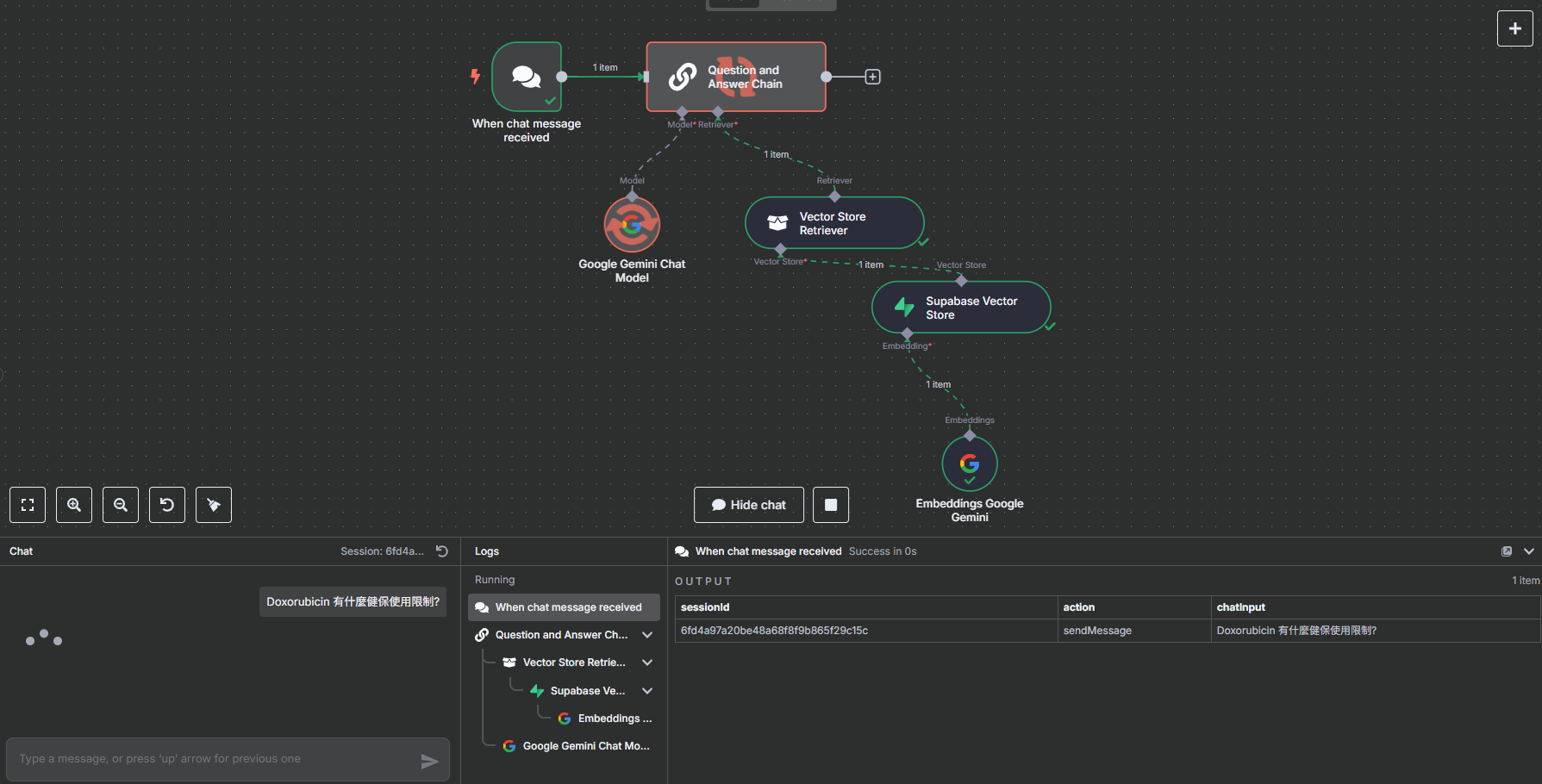Collapse the Question and Answer Chain log entry

click(647, 635)
